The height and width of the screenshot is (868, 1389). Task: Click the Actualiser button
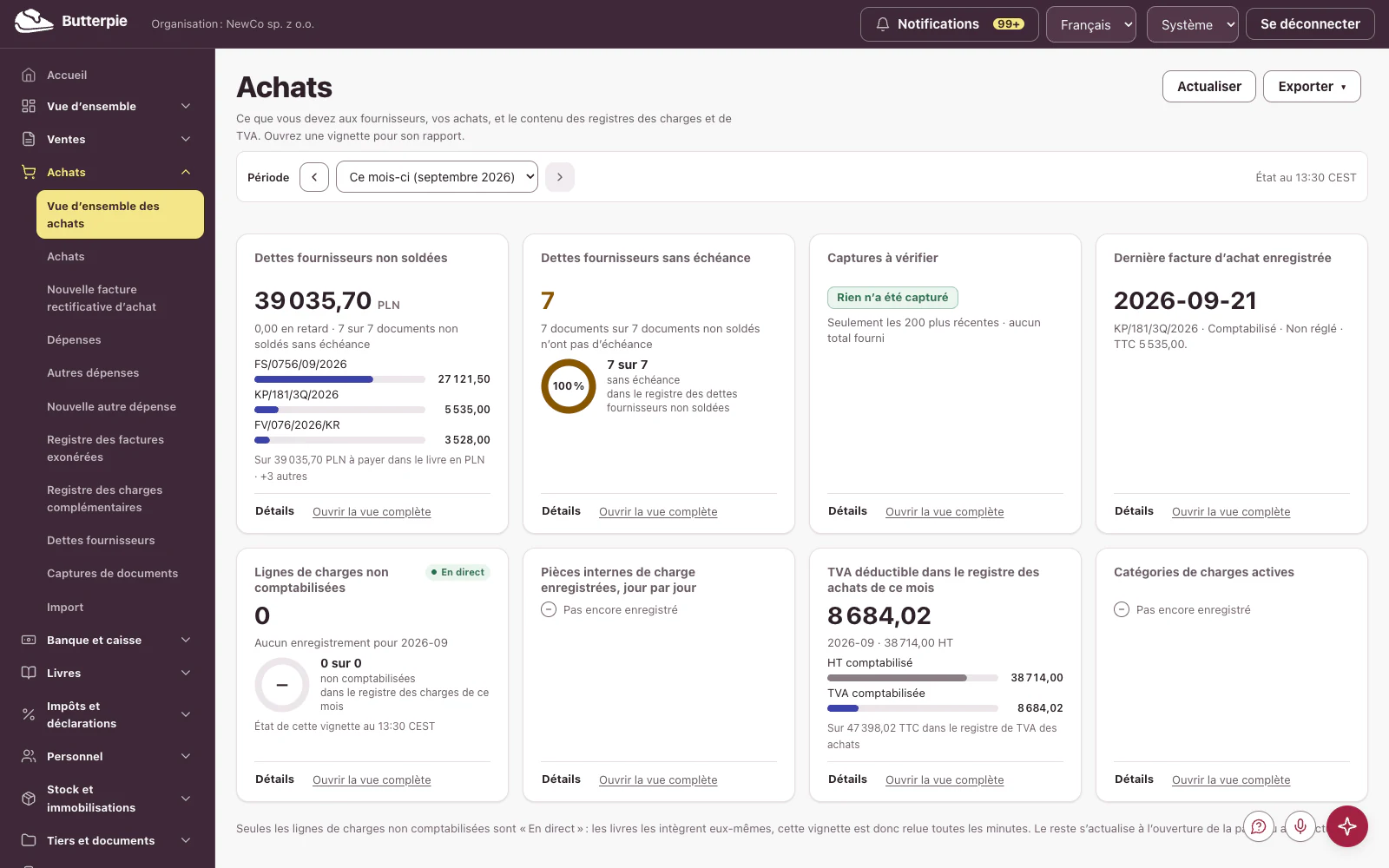1208,86
